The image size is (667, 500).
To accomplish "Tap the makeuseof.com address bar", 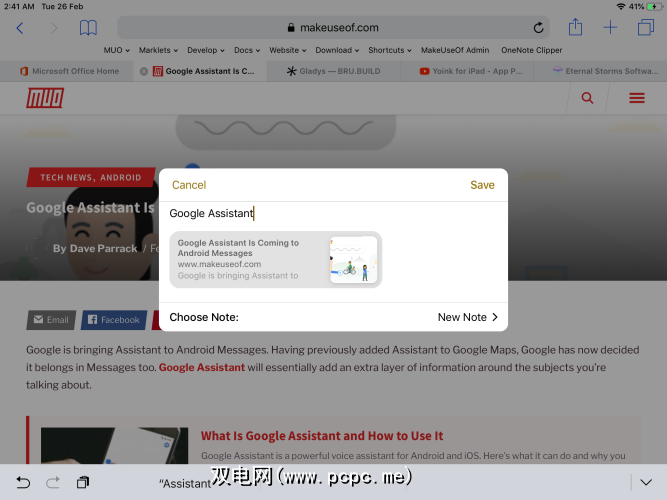I will (334, 28).
